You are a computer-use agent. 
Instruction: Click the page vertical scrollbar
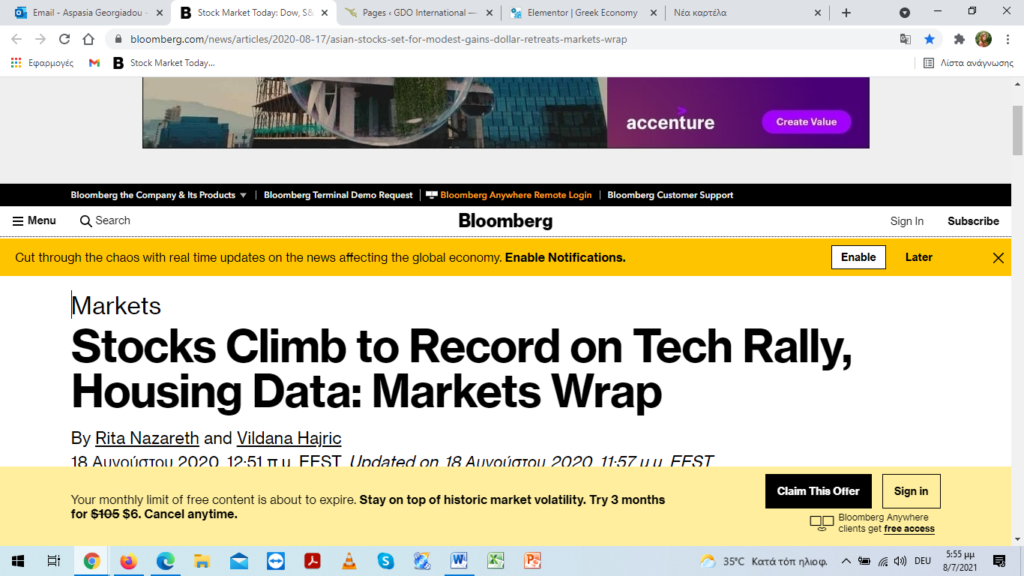coord(1017,131)
